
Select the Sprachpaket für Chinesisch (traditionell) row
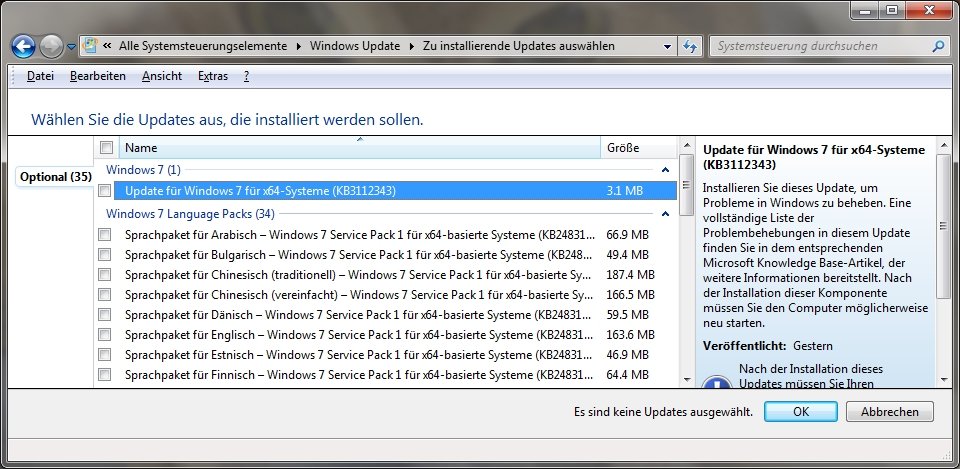(x=395, y=275)
